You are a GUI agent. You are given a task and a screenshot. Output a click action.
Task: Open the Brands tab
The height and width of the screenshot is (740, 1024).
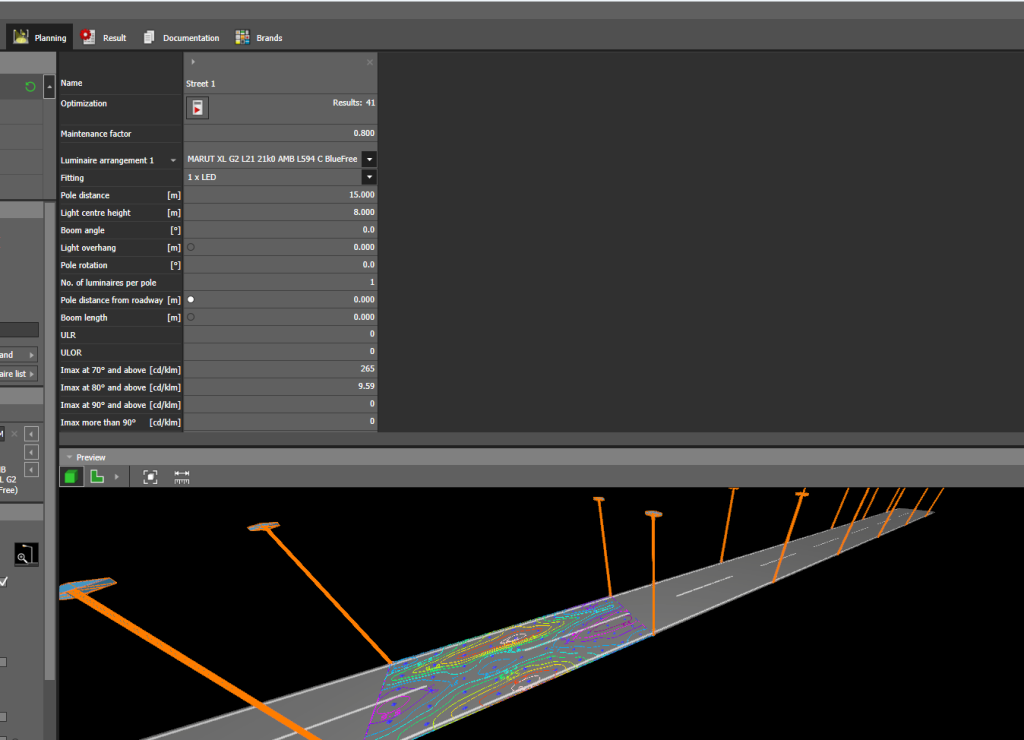(259, 37)
